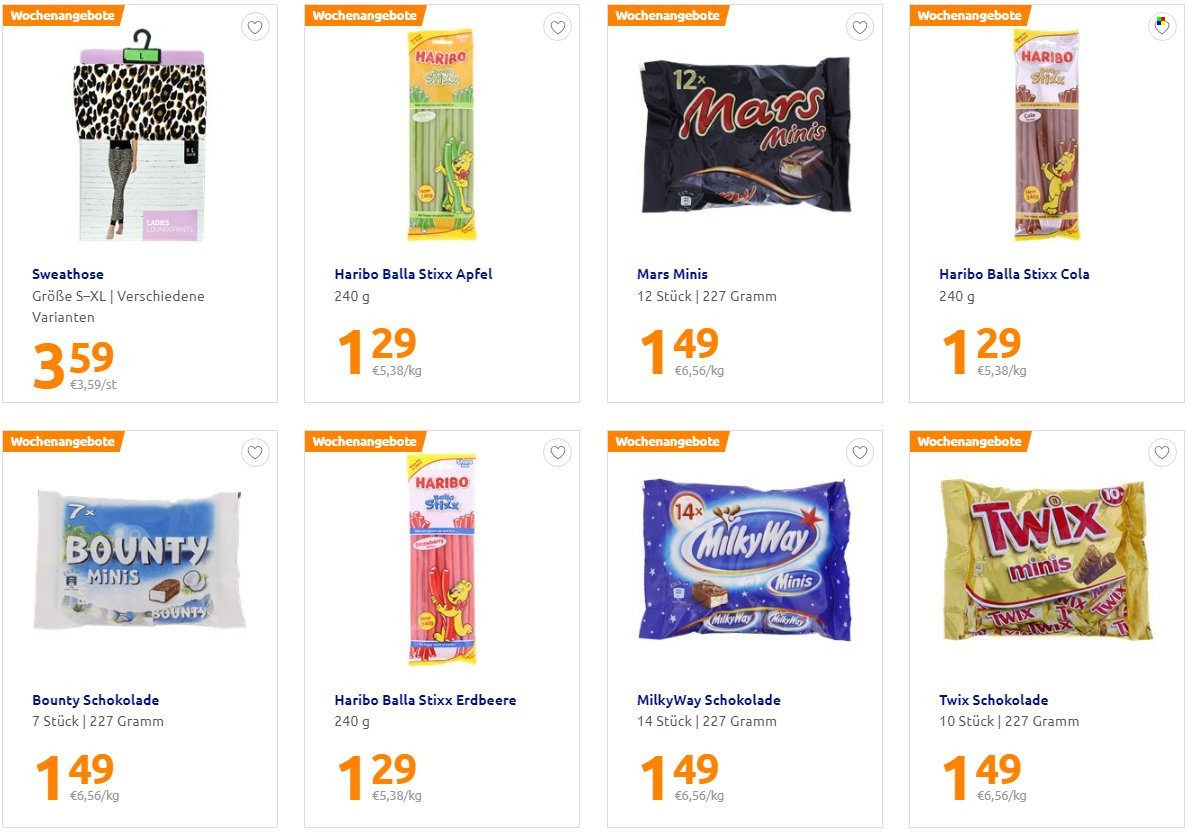The height and width of the screenshot is (835, 1189).
Task: Toggle heart on Haribo Balla Stixx Erdbeere
Action: 557,453
